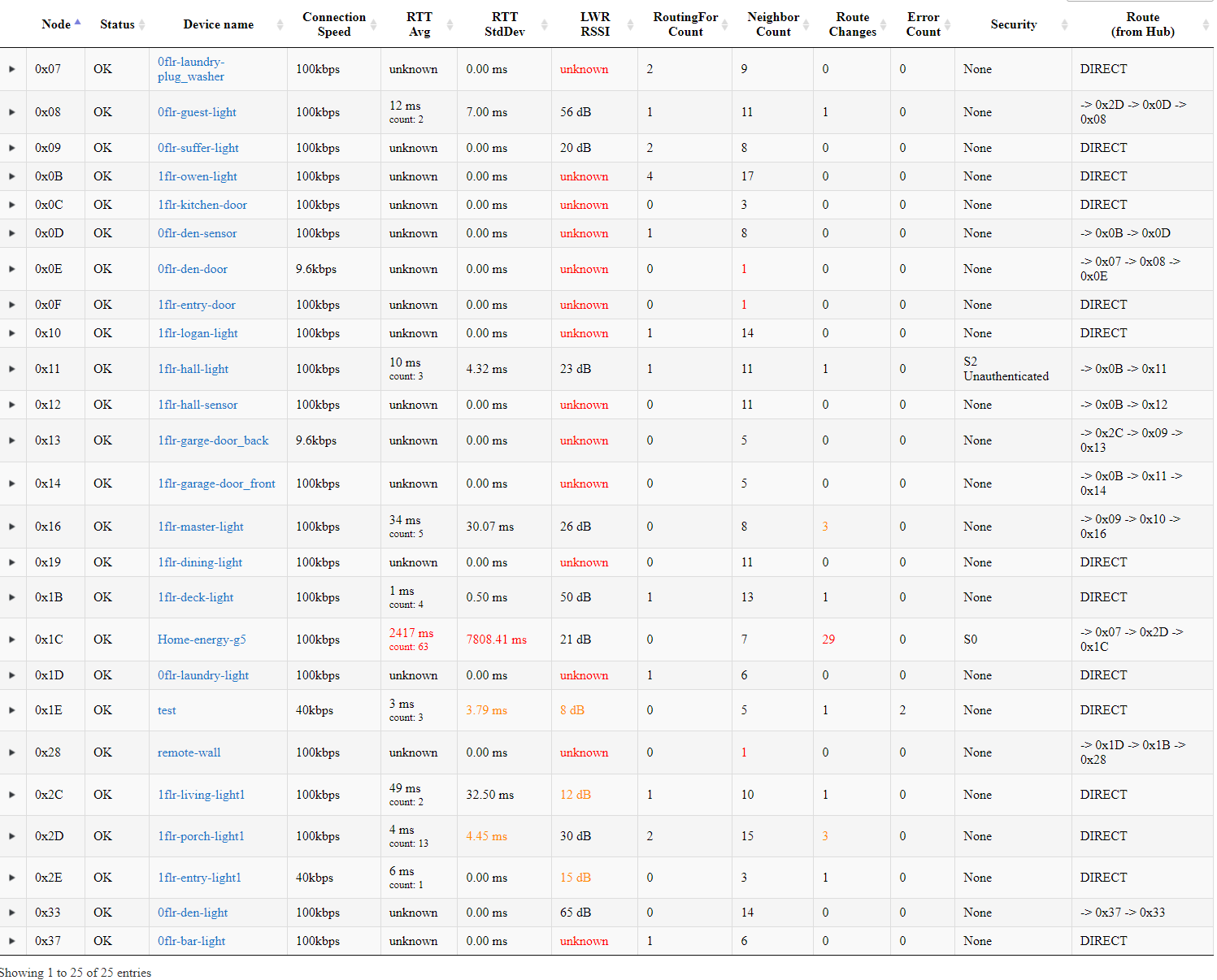Sort by Error Count column
The height and width of the screenshot is (980, 1217).
click(923, 24)
